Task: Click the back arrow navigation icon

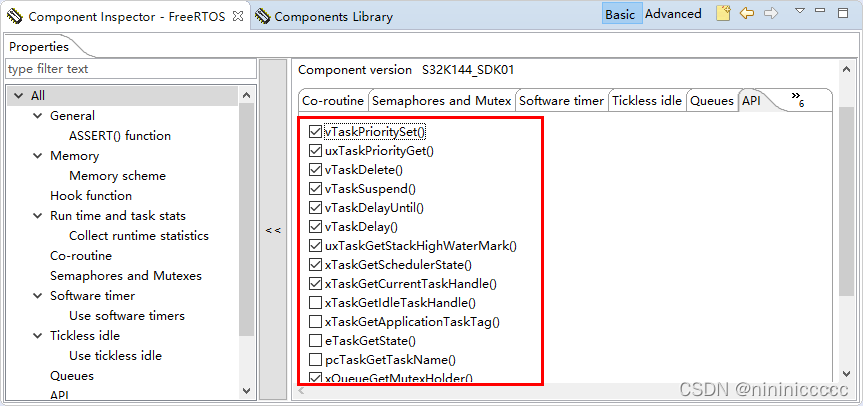Action: [x=746, y=13]
